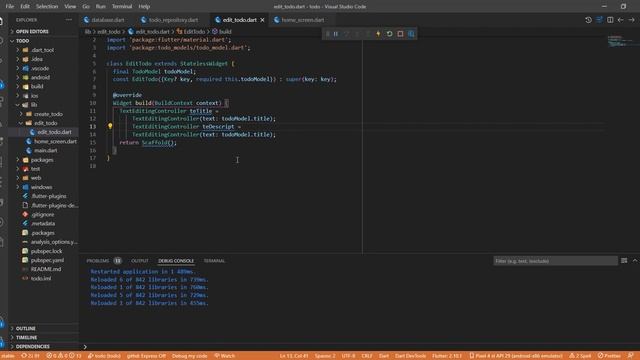The image size is (640, 360).
Task: Open the Explorer more actions ellipsis
Action: [69, 20]
